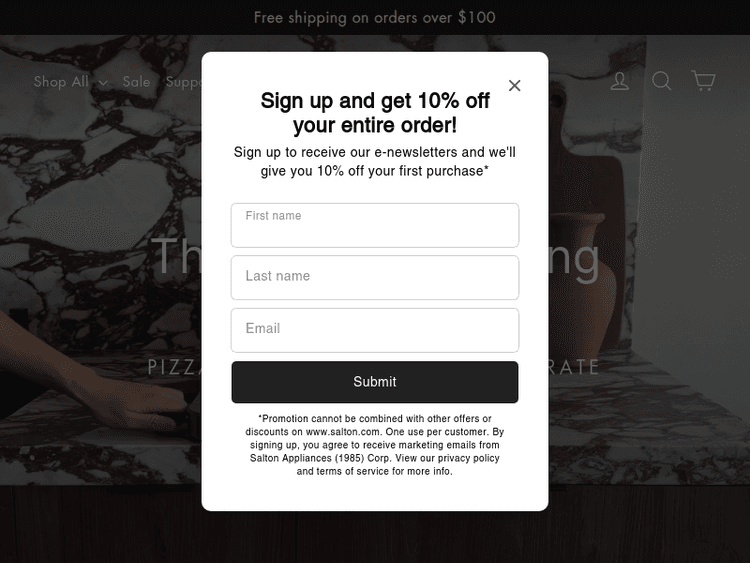This screenshot has width=750, height=563.
Task: Click into the Last name field
Action: point(375,277)
